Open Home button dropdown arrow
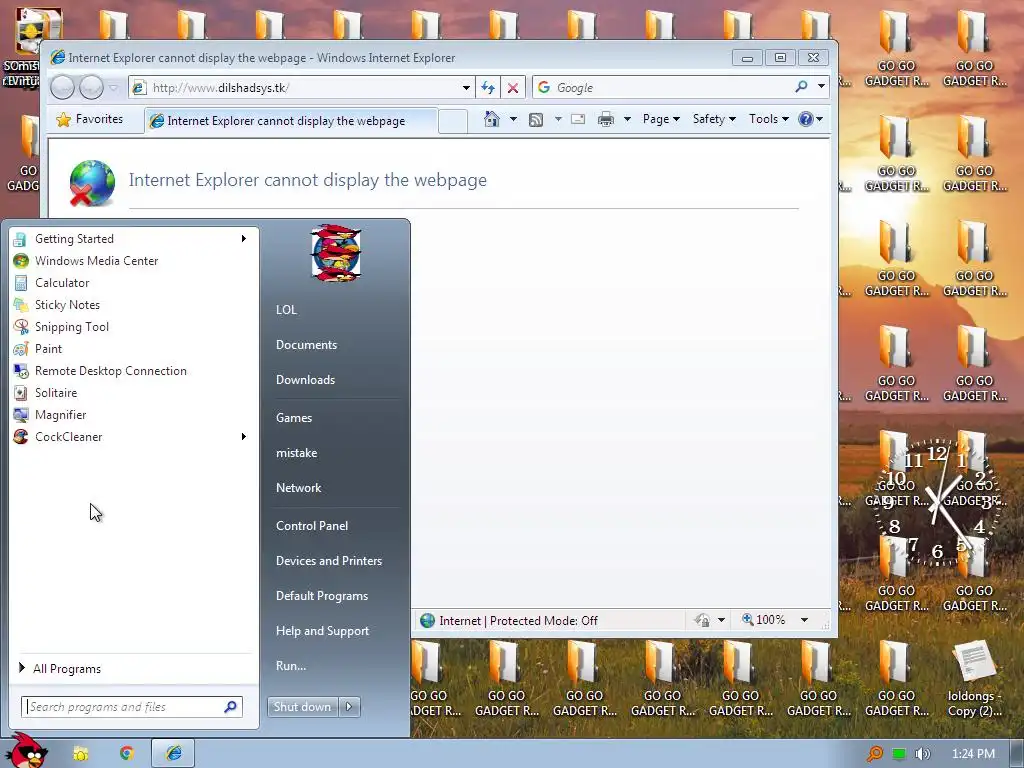 tap(513, 119)
